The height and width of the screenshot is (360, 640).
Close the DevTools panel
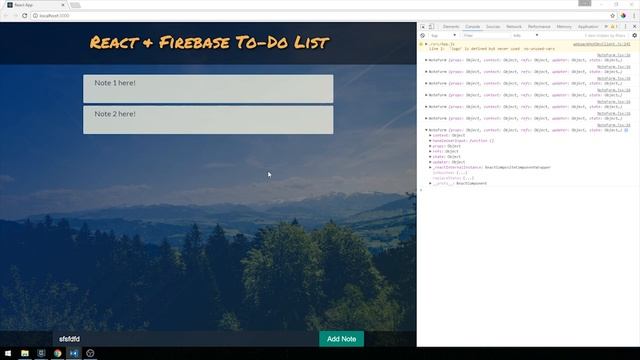(634, 27)
